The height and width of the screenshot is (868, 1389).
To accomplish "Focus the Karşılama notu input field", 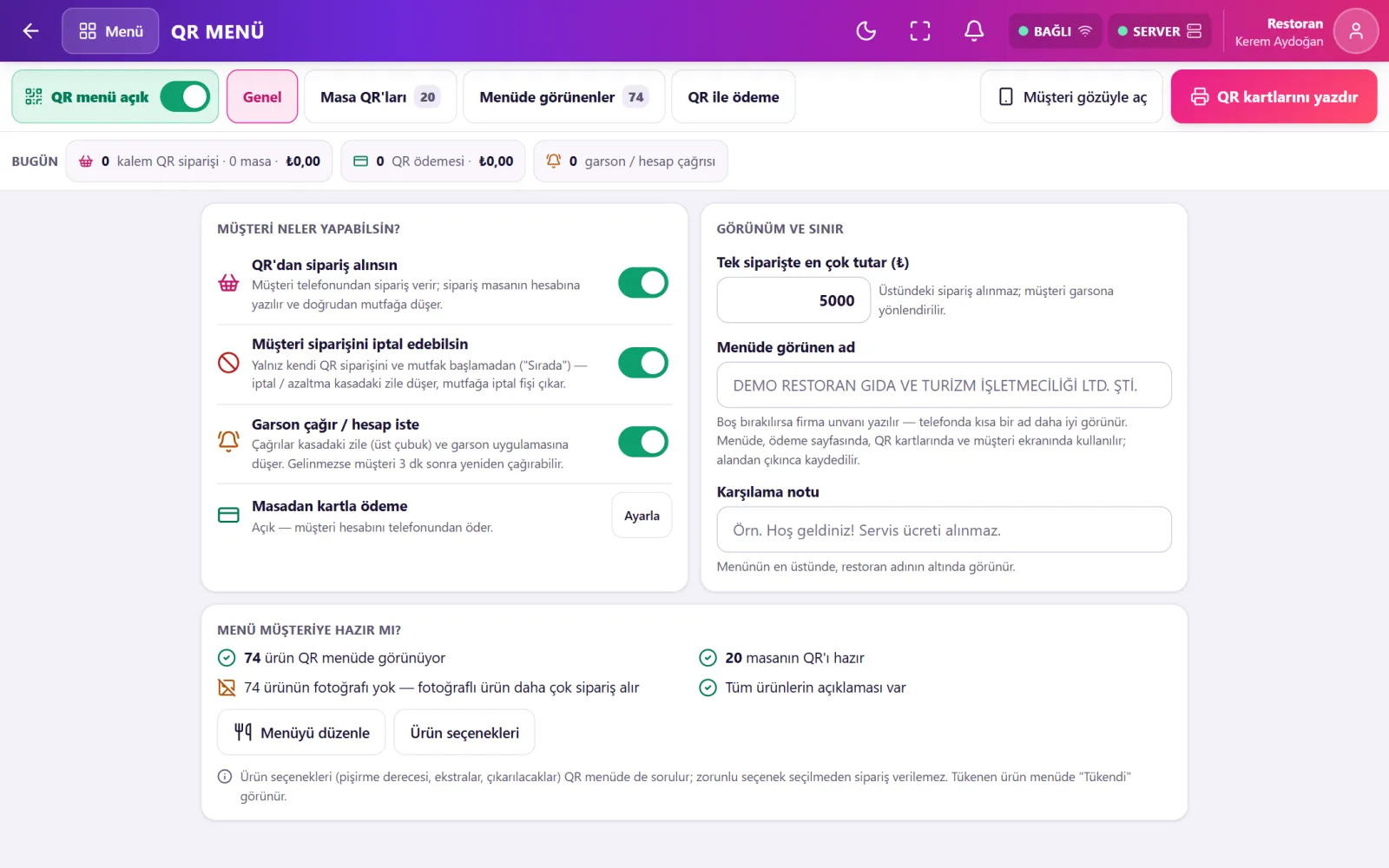I will click(x=944, y=529).
